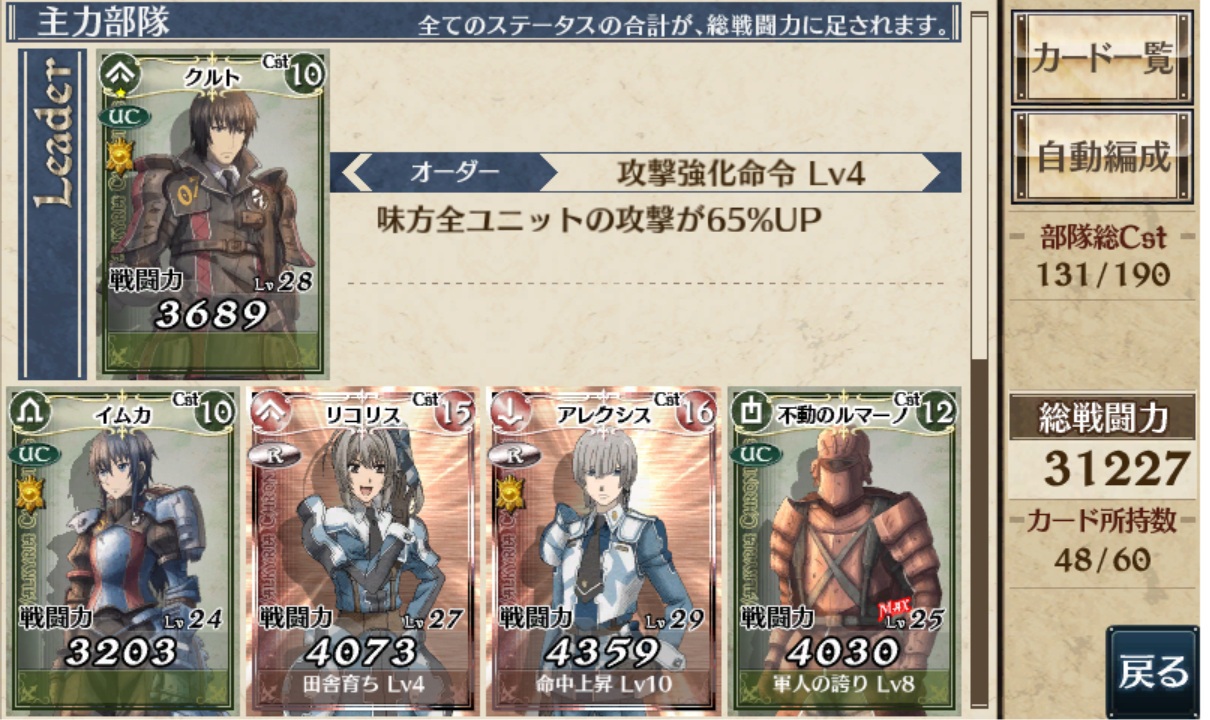This screenshot has width=1210, height=720.
Task: Select next order with right chevron arrow
Action: click(x=932, y=172)
